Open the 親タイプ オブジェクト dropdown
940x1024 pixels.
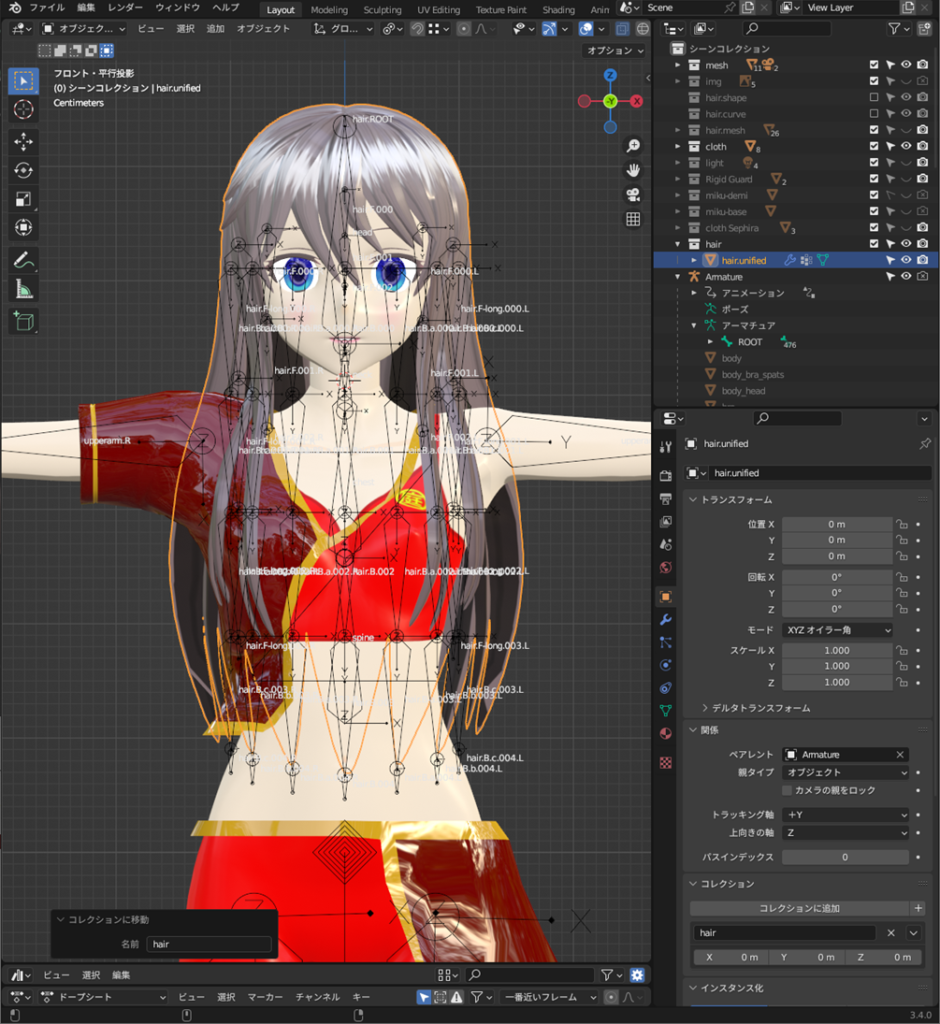click(846, 773)
